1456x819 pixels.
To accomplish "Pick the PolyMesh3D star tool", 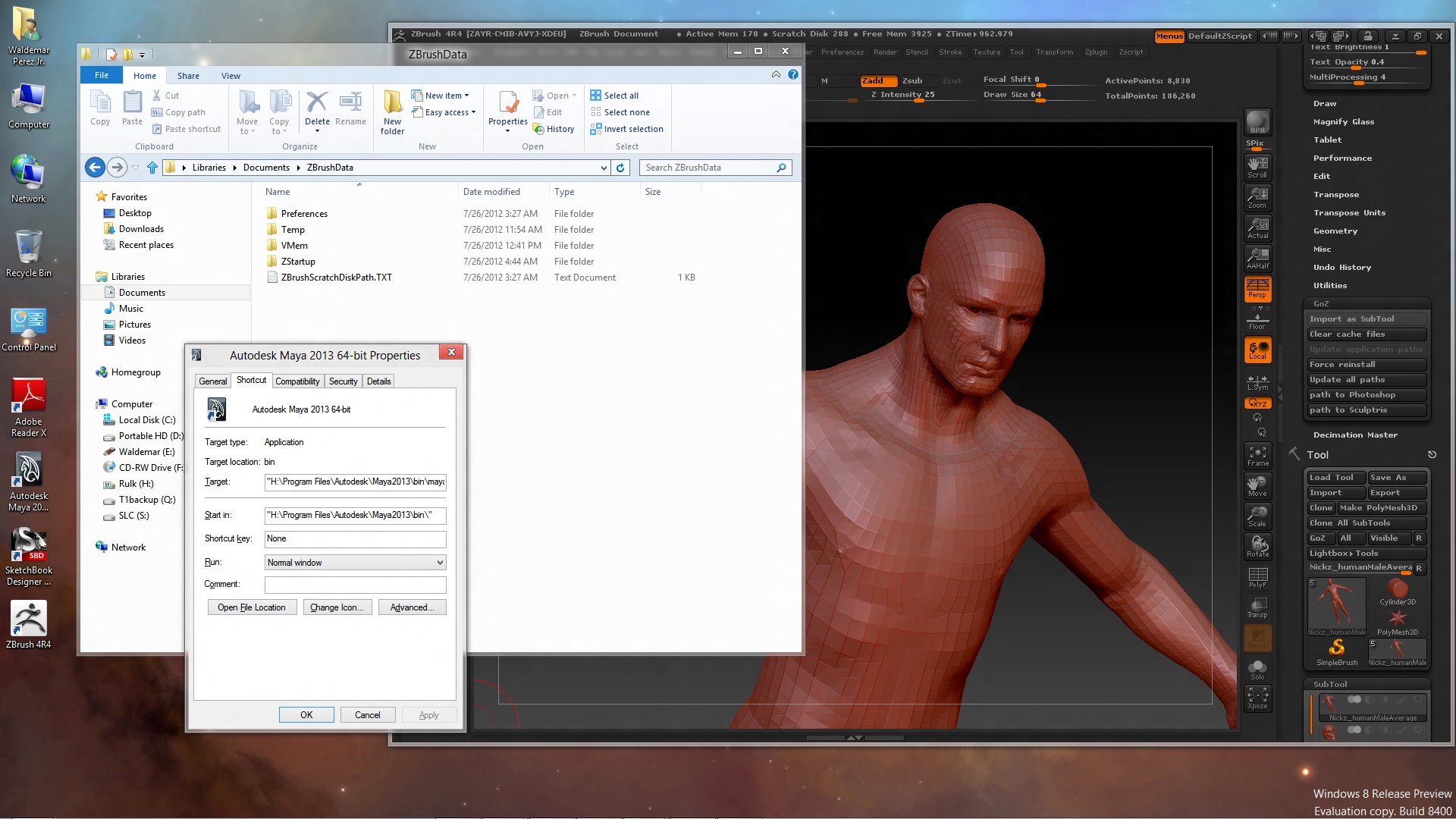I will (1398, 622).
